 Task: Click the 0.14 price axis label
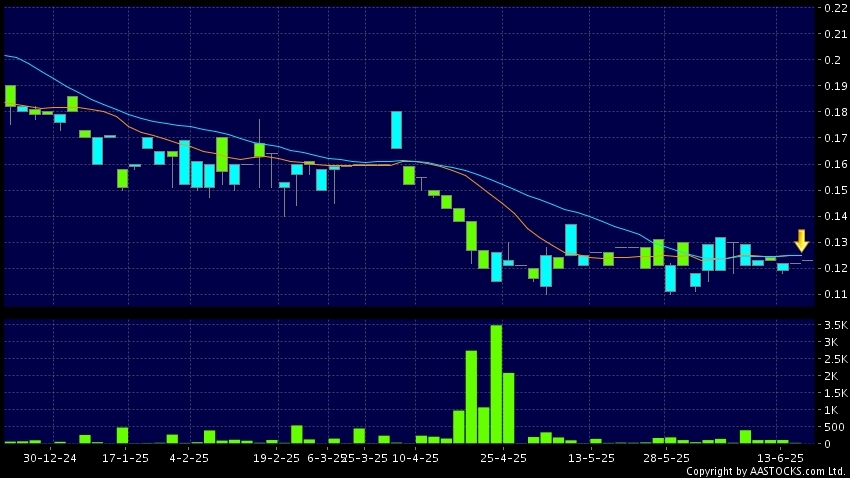(835, 216)
